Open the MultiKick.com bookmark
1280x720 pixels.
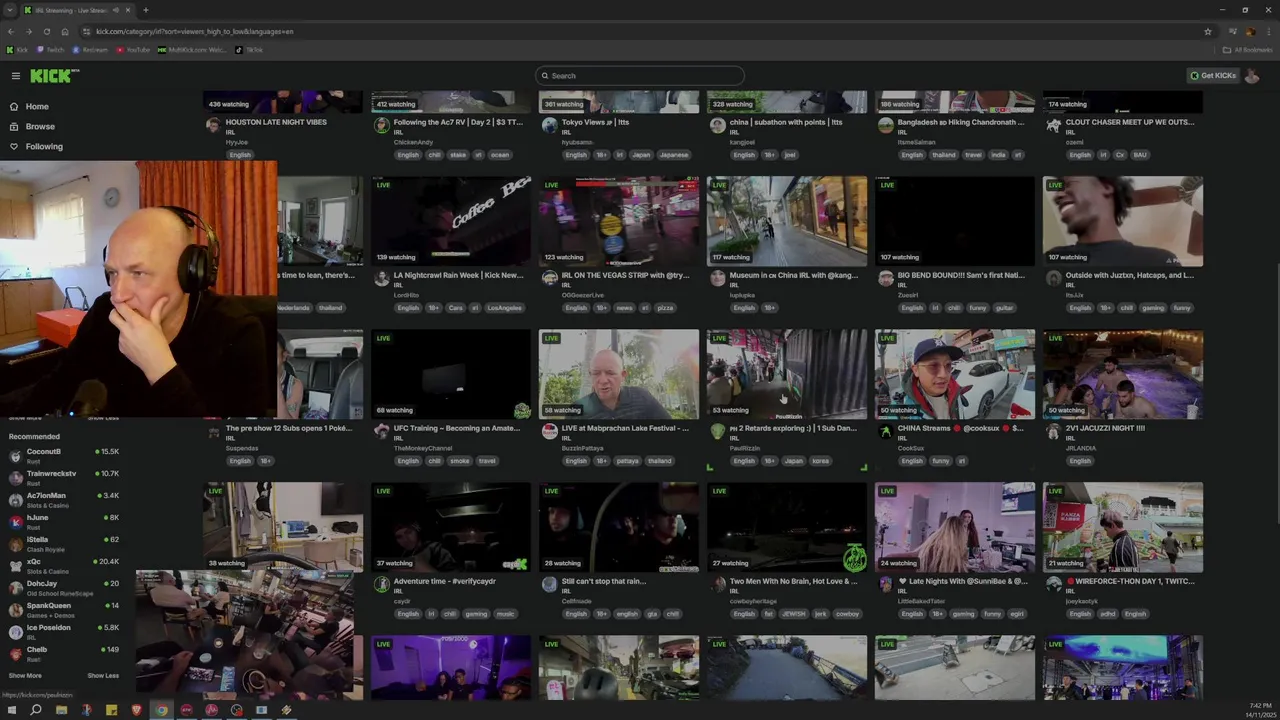click(x=192, y=50)
